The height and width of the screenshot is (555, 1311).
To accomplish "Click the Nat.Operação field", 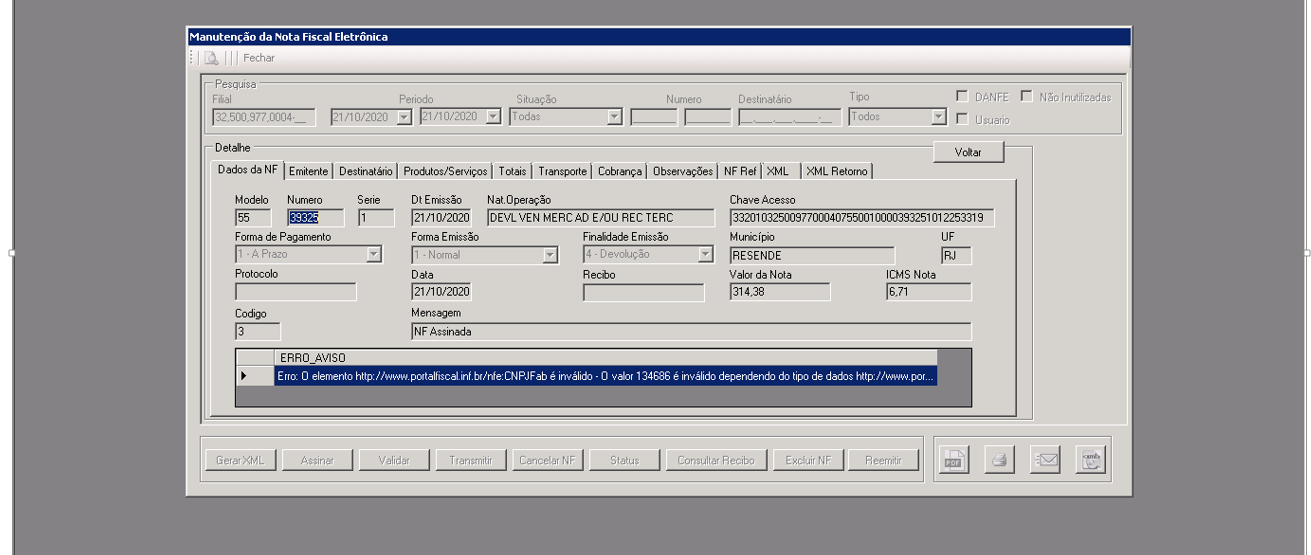I will point(601,217).
